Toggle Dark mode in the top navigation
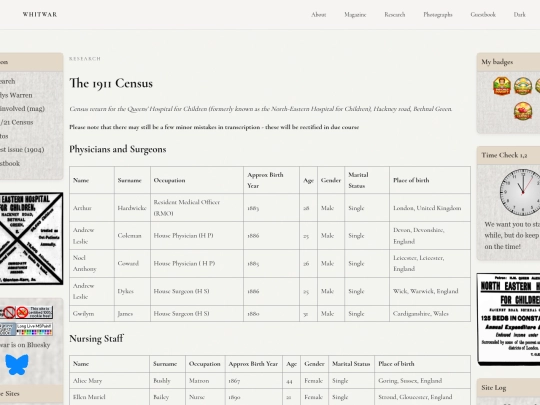540x405 pixels. pos(519,14)
